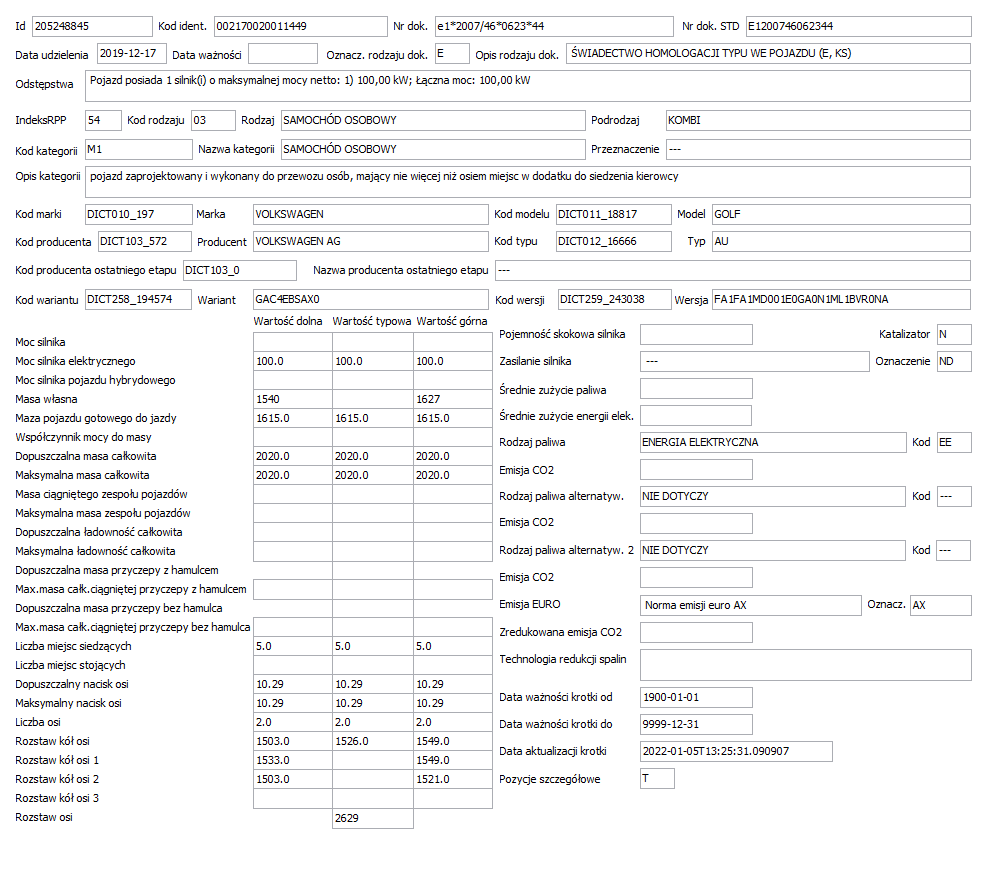1008x878 pixels.
Task: Click Data ważności krotki od field 1900-01-01
Action: click(696, 697)
